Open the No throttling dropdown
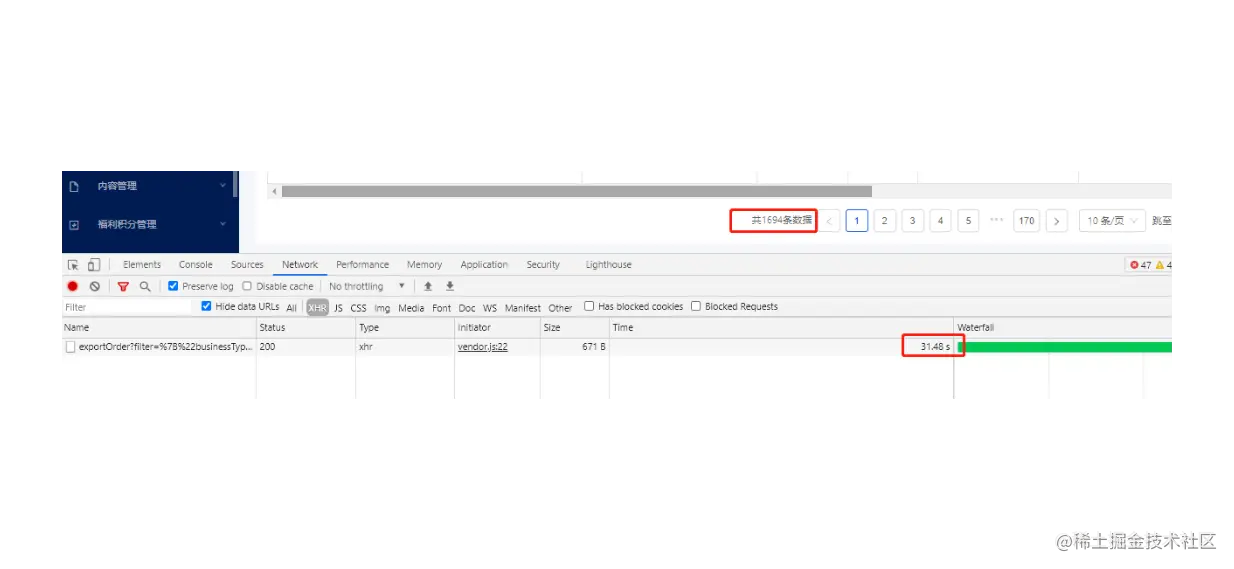Image resolution: width=1234 pixels, height=569 pixels. pos(367,286)
